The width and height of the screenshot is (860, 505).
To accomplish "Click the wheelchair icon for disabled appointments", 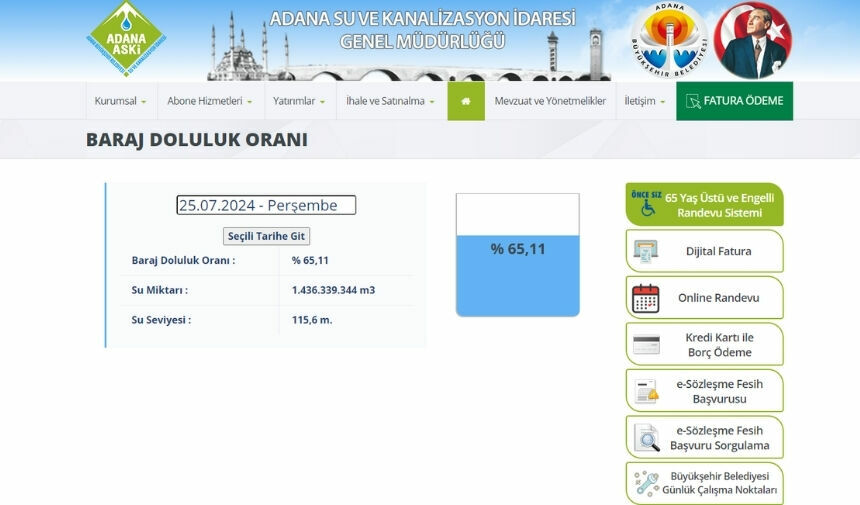I will 646,207.
